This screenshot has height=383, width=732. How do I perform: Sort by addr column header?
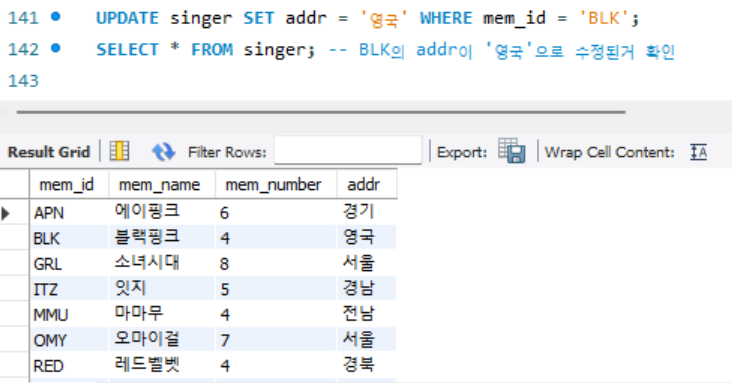(367, 184)
